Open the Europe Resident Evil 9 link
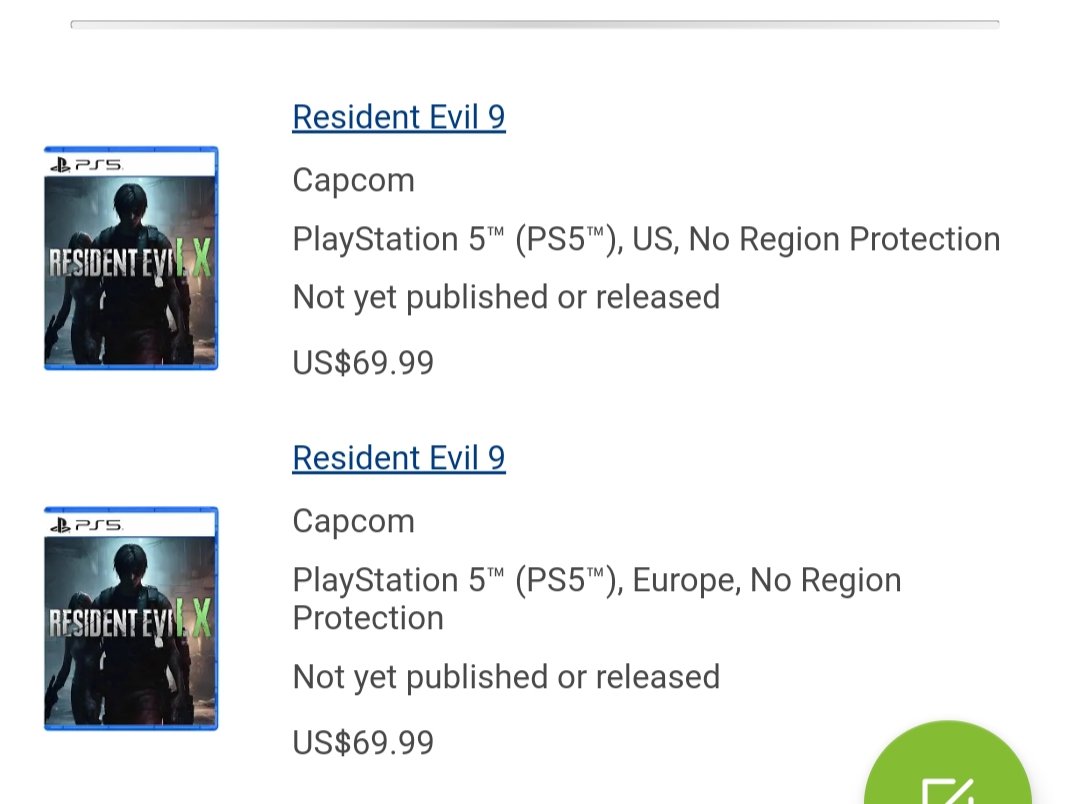The height and width of the screenshot is (804, 1080). coord(398,458)
